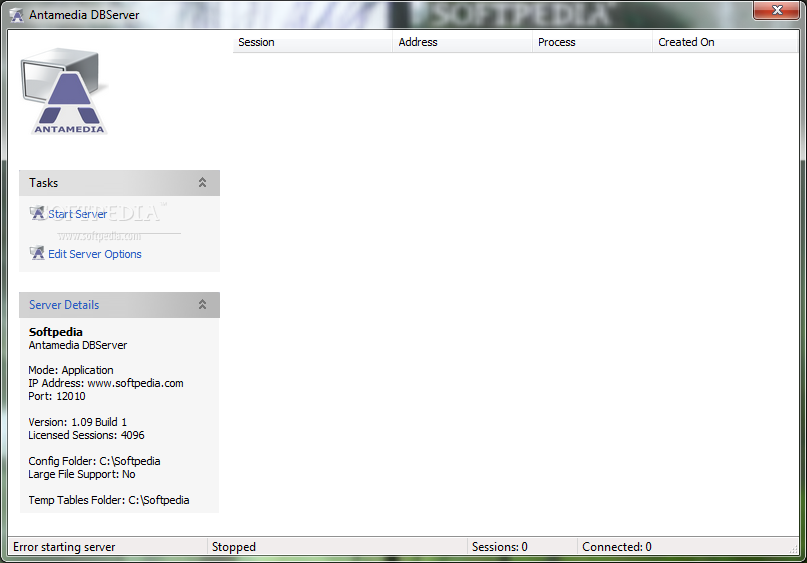Click Error starting server status message
The image size is (807, 563).
coord(64,547)
